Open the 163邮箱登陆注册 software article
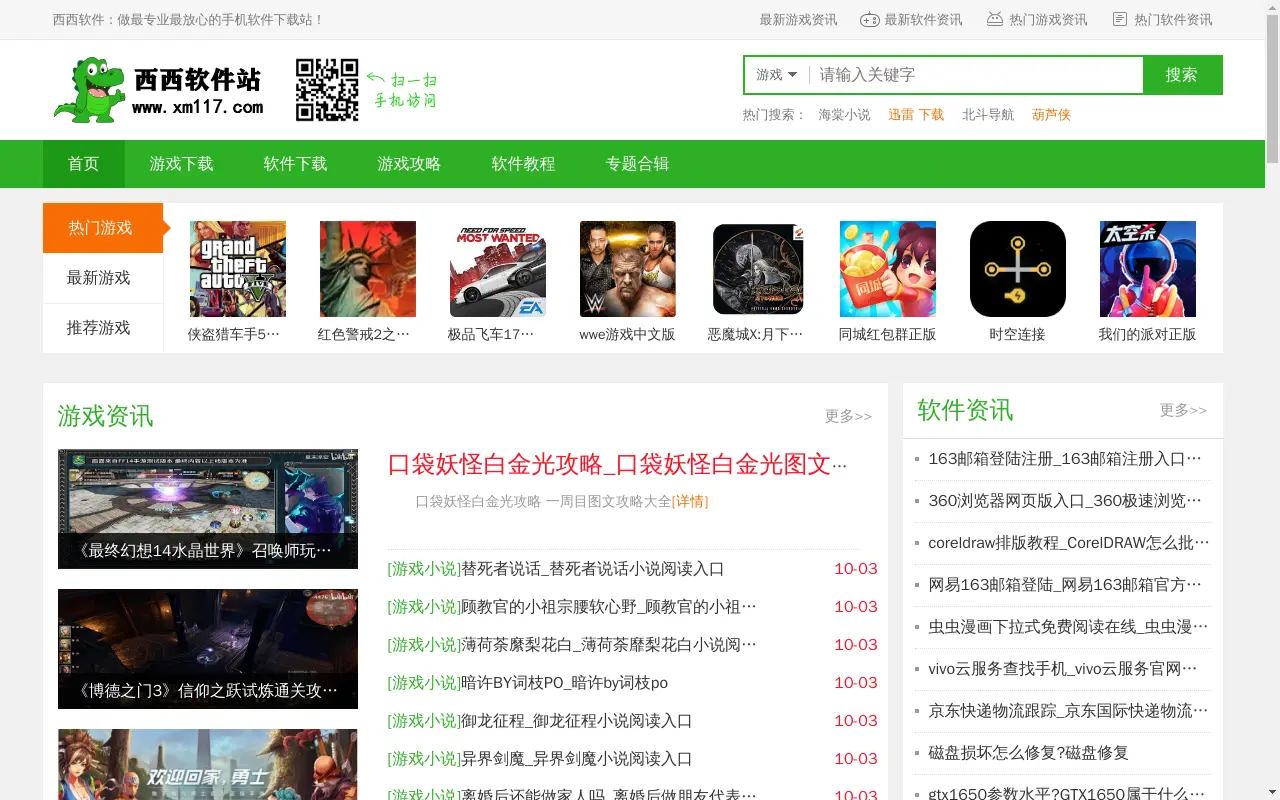Image resolution: width=1280 pixels, height=800 pixels. point(1065,459)
